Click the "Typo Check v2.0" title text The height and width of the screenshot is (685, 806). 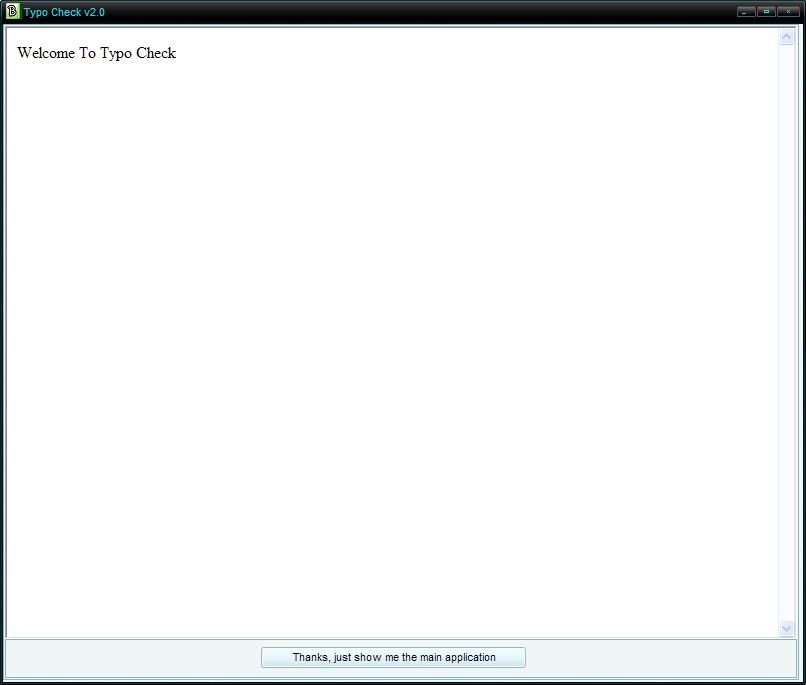(64, 12)
